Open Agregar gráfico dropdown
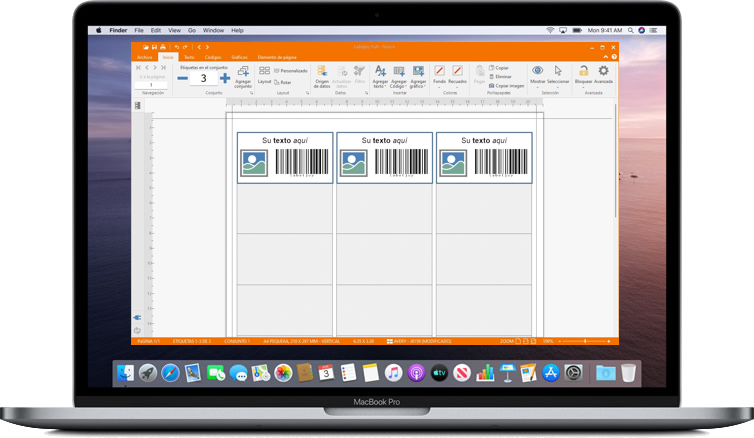 (418, 77)
